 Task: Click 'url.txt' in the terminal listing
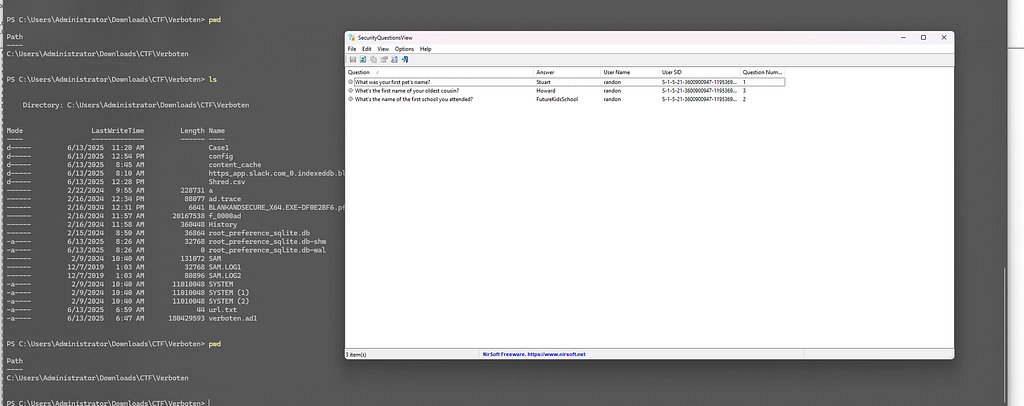click(x=223, y=309)
